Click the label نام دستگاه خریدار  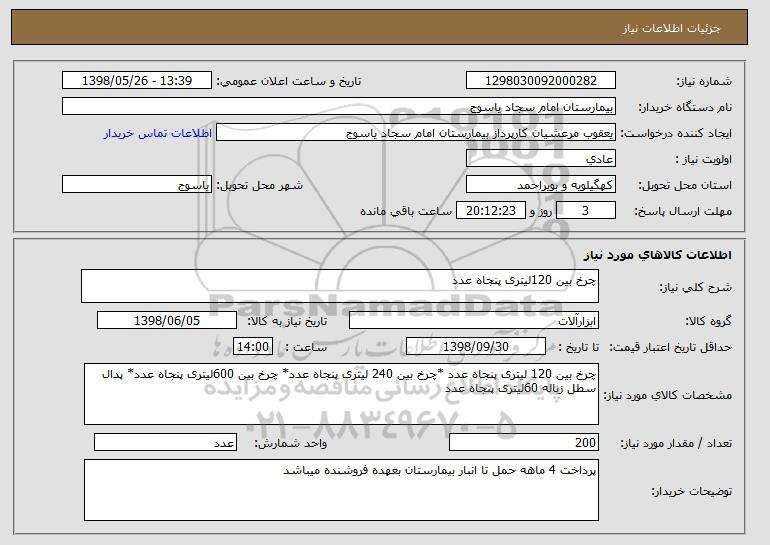click(685, 107)
